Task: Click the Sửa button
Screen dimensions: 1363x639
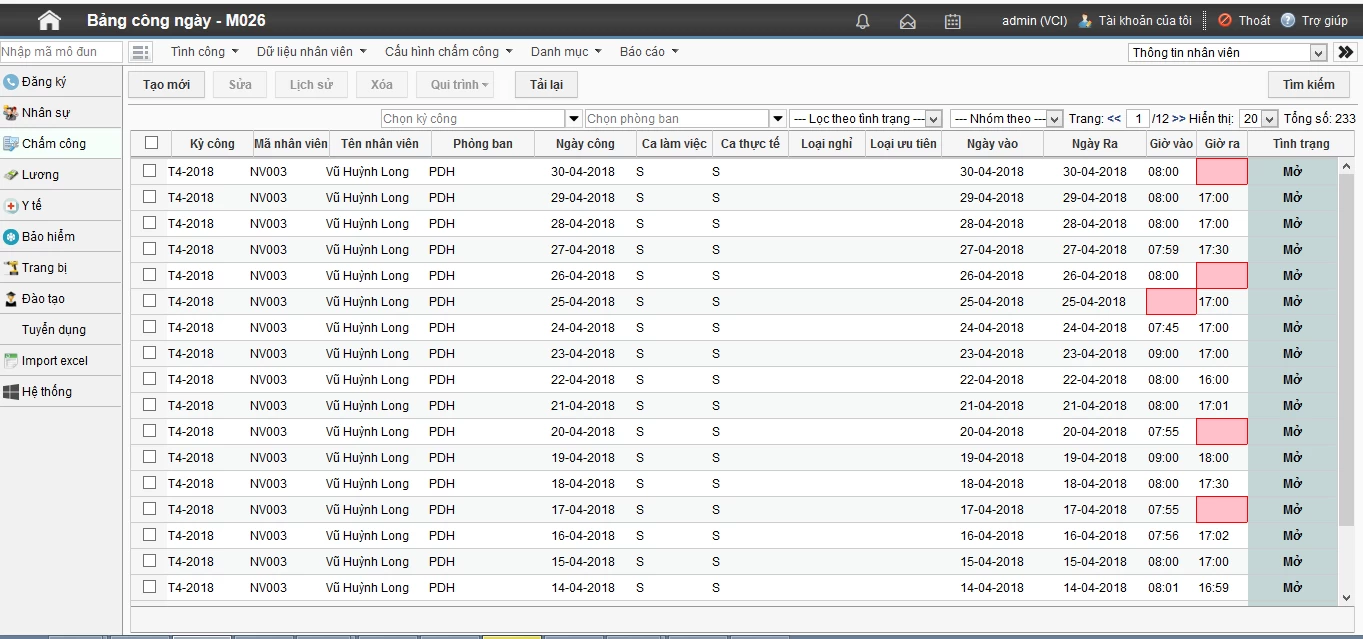Action: click(240, 85)
